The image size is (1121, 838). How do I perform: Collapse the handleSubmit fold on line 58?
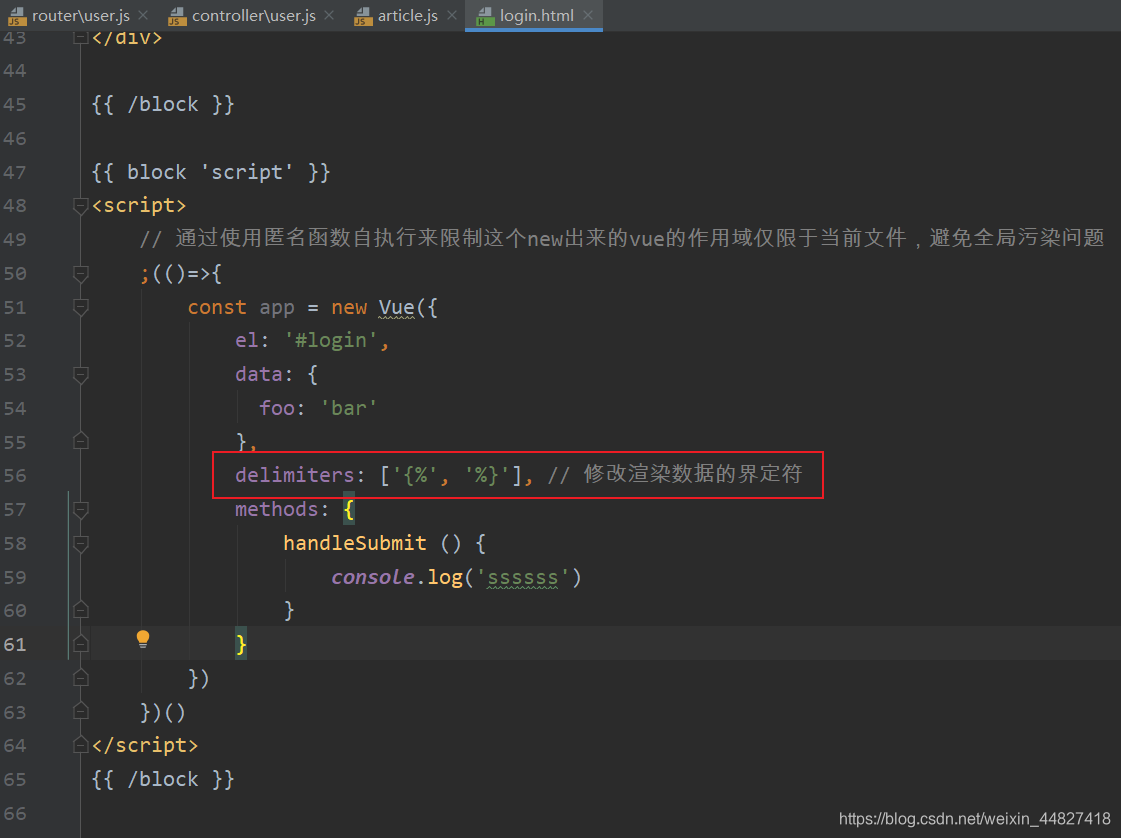81,543
